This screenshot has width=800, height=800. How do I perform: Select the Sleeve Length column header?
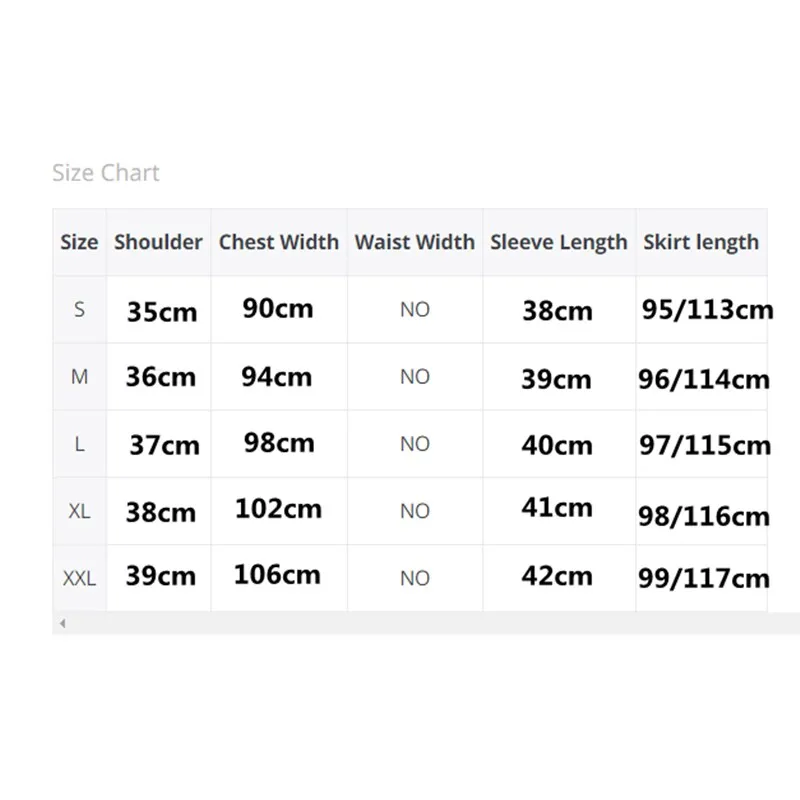(x=558, y=242)
